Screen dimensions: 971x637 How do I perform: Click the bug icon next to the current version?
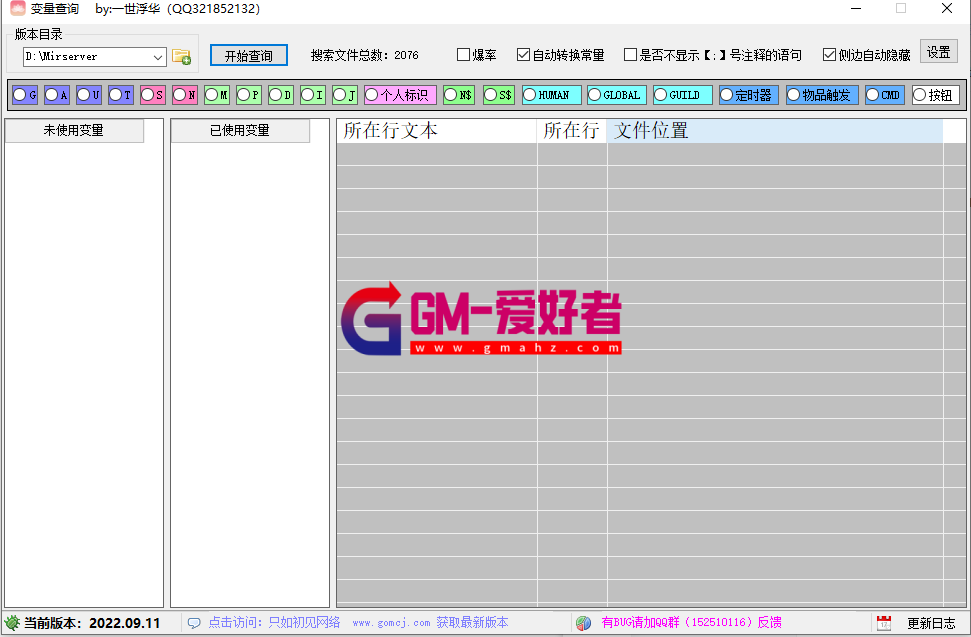12,622
